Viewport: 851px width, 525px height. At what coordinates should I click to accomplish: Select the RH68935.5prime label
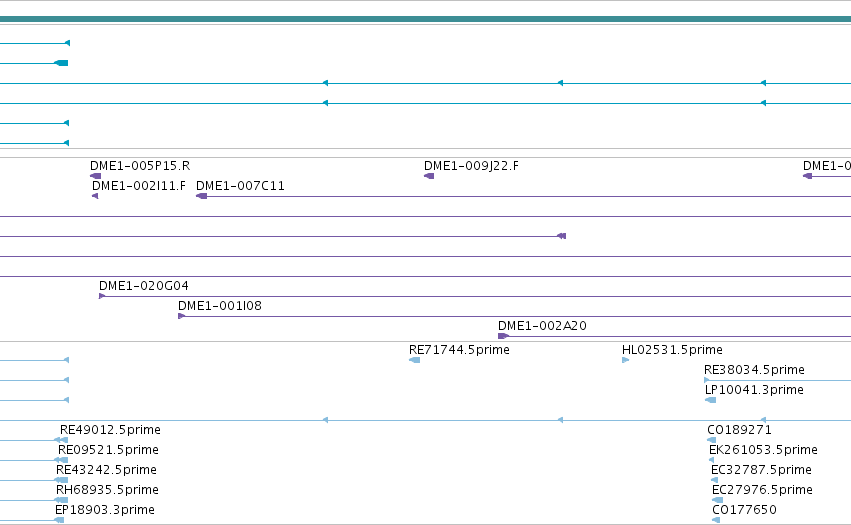[107, 490]
